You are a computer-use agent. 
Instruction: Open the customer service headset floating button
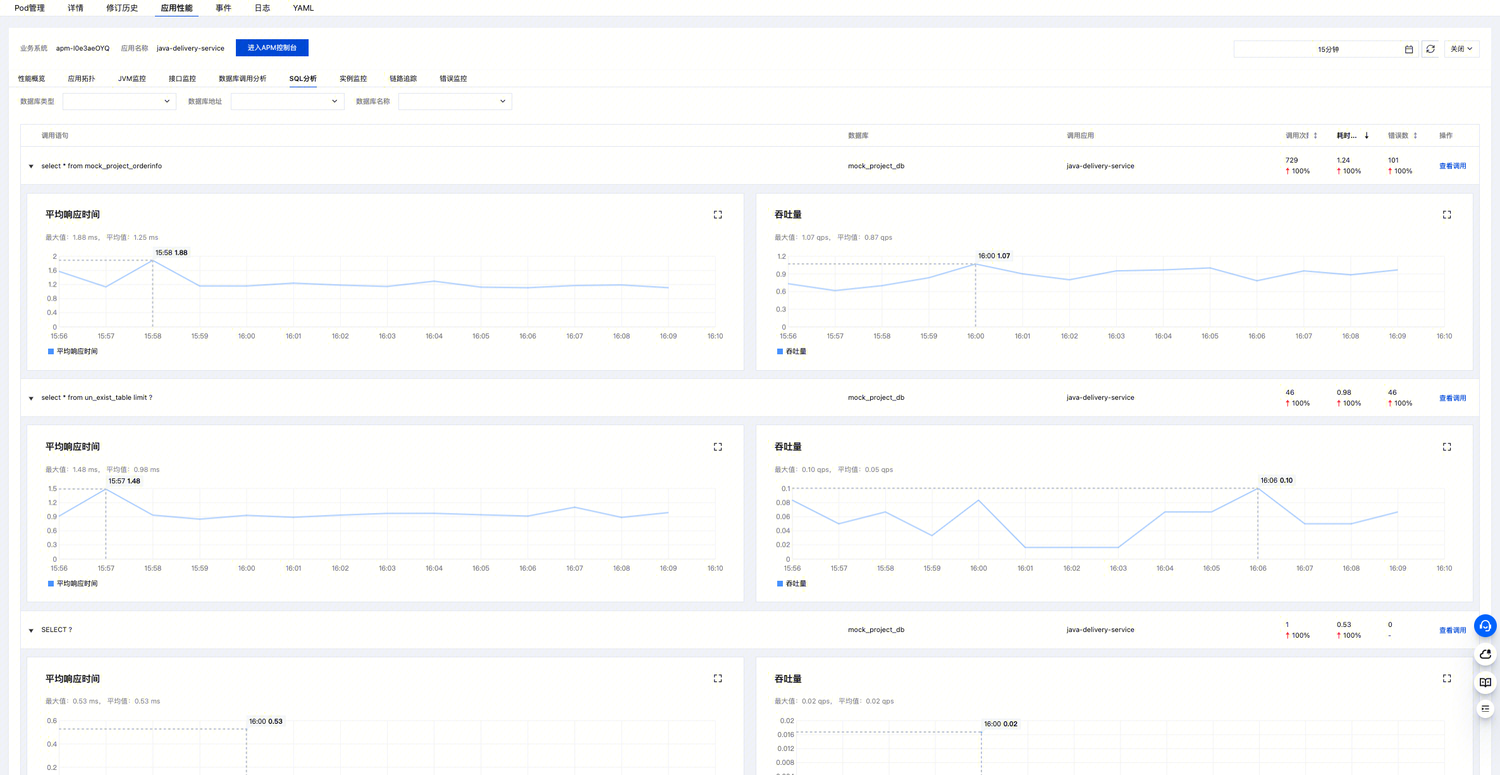pos(1485,626)
